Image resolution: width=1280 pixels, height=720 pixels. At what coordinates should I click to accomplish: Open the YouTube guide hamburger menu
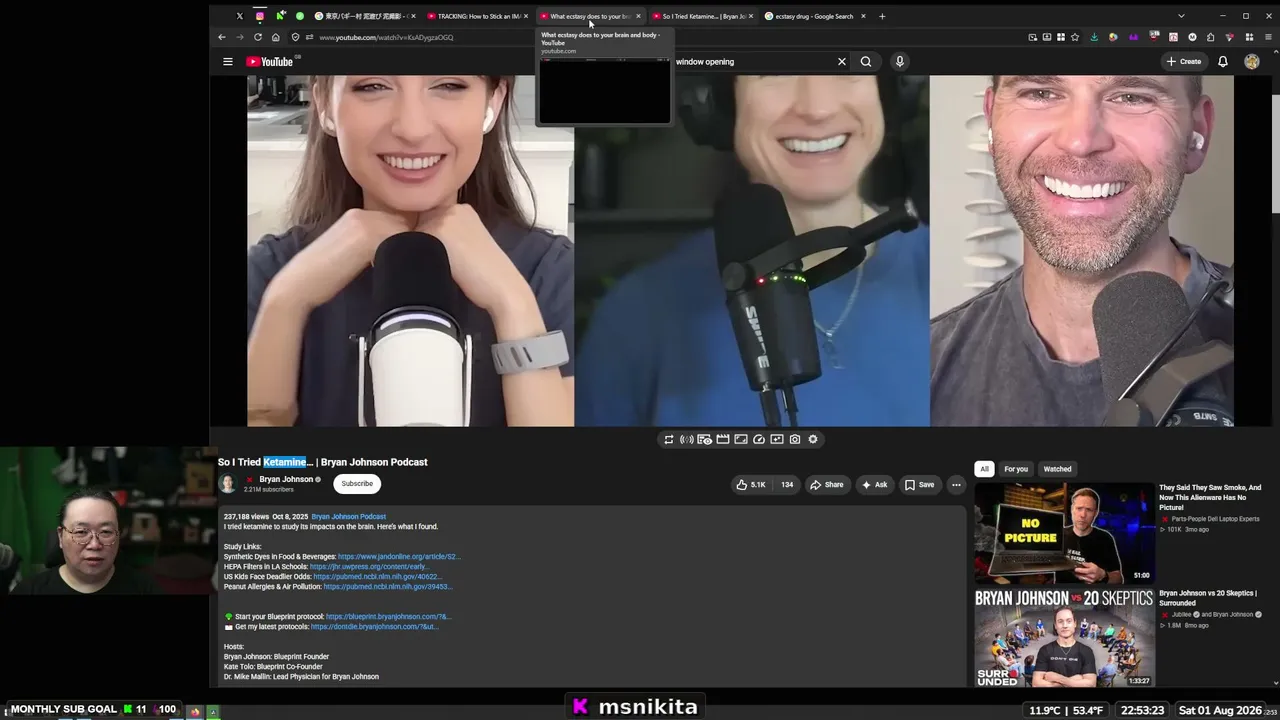coord(228,62)
